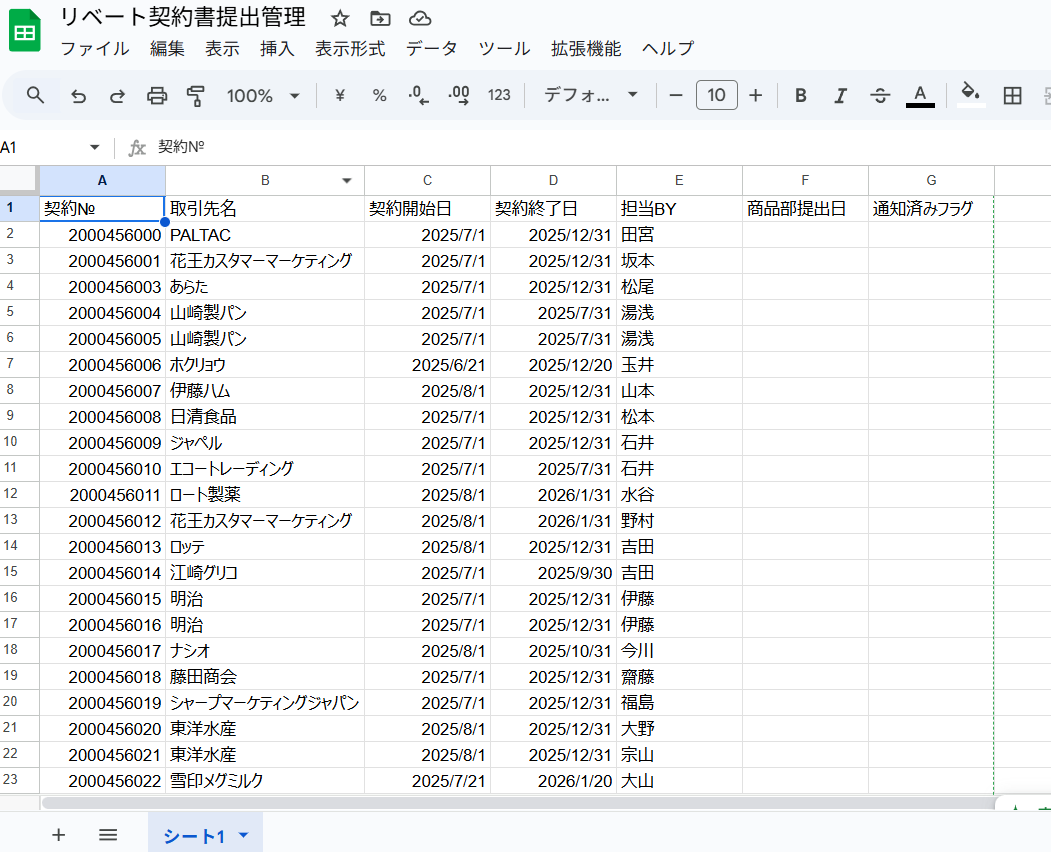1051x852 pixels.
Task: Select column G header
Action: 931,180
